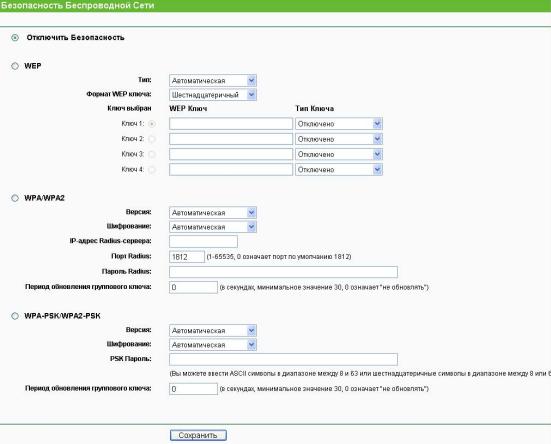Click the WEP key field for Ключ 3
This screenshot has width=551, height=444.
coord(231,154)
